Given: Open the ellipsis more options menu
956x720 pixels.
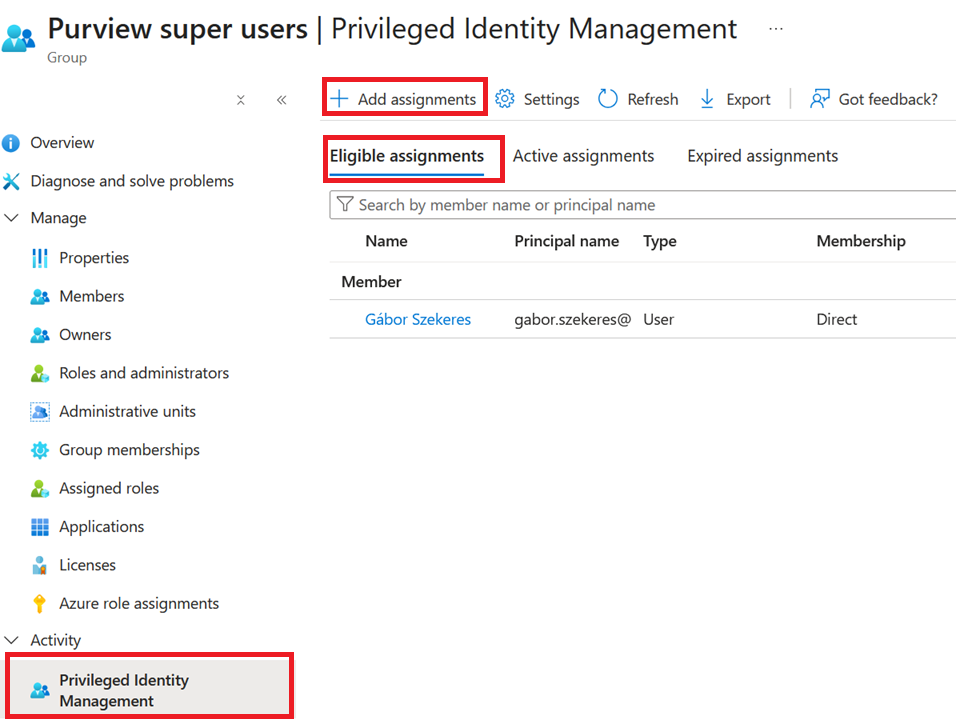Looking at the screenshot, I should pos(776,29).
